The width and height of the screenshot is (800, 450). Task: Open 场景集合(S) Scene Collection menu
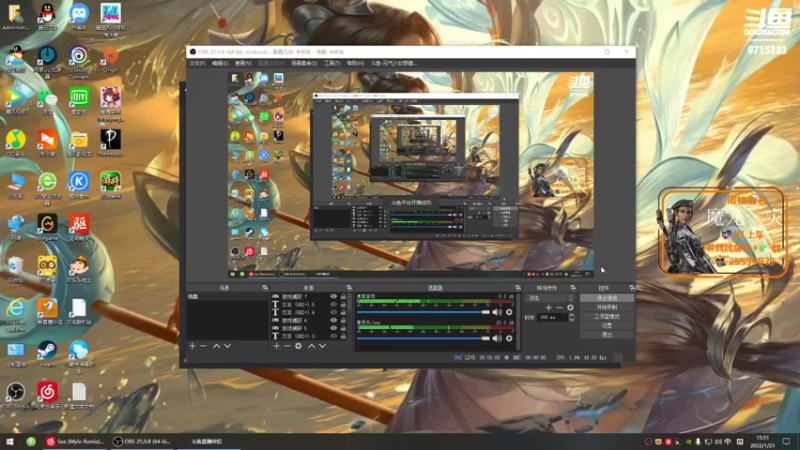(x=304, y=63)
